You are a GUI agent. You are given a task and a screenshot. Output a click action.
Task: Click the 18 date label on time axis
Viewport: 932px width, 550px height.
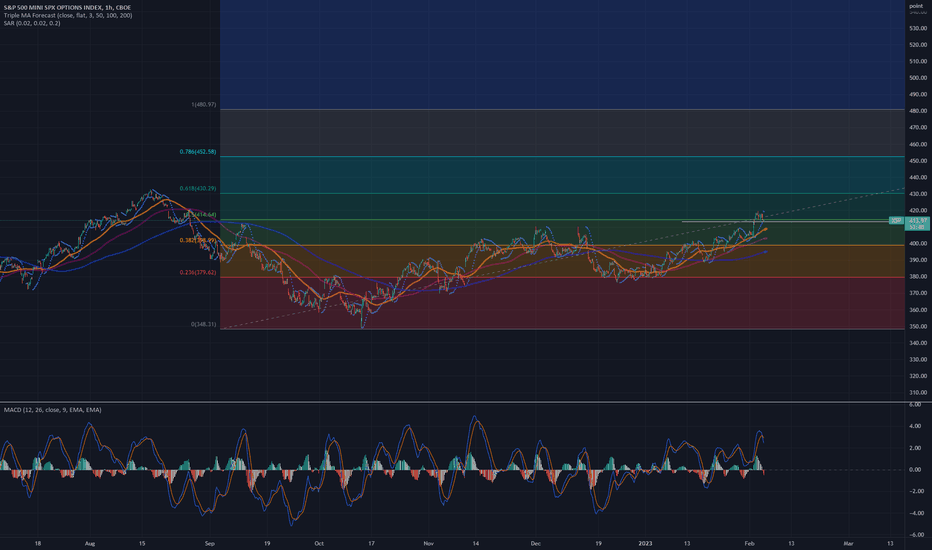pyautogui.click(x=37, y=543)
